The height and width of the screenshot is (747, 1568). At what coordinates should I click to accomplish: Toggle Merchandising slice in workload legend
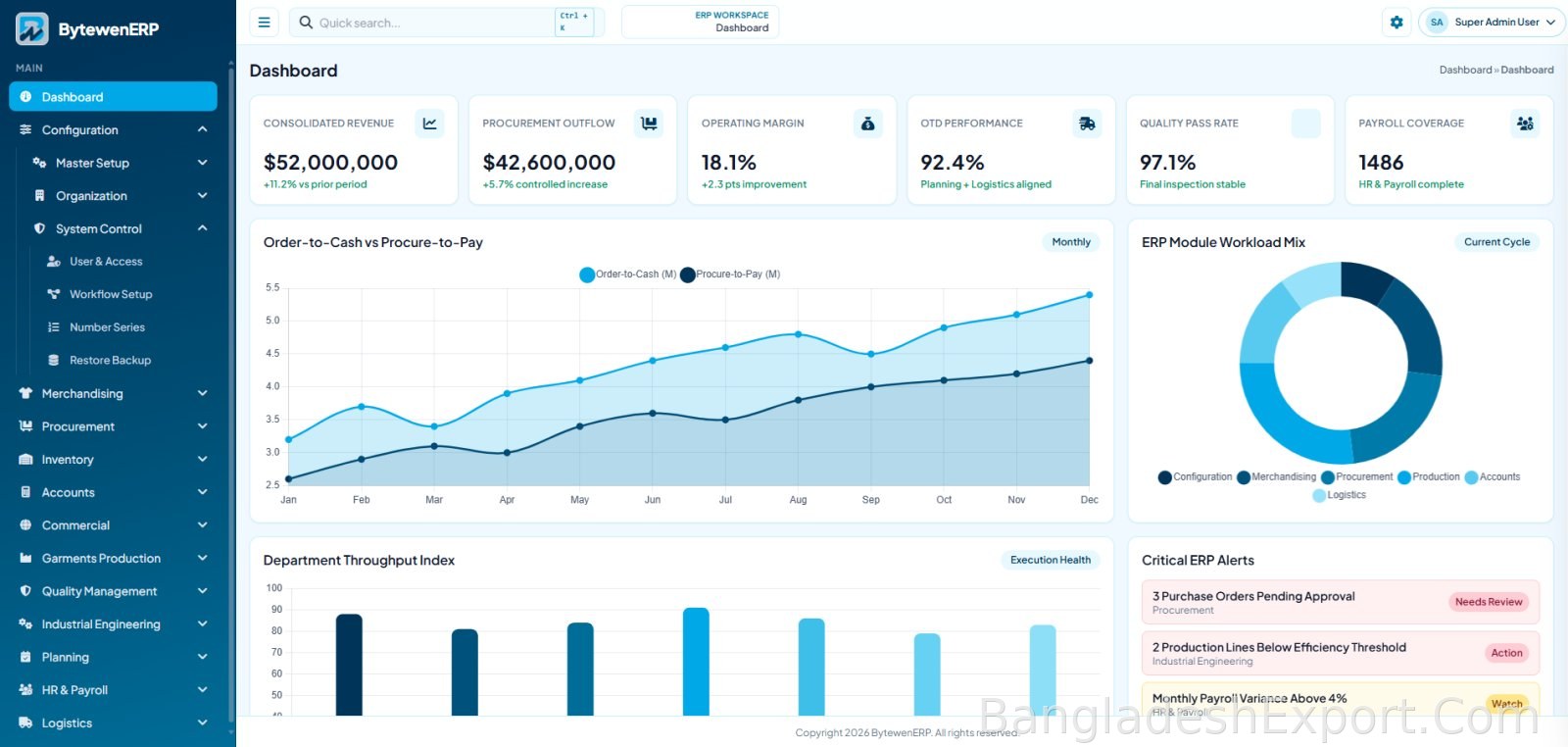[x=1276, y=477]
